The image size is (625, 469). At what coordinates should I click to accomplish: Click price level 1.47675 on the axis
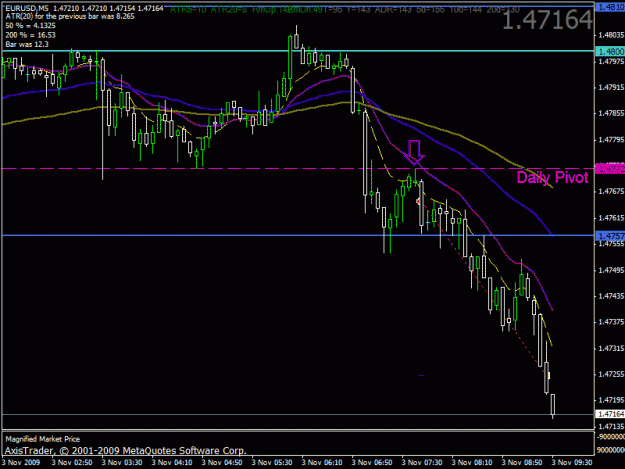(611, 191)
